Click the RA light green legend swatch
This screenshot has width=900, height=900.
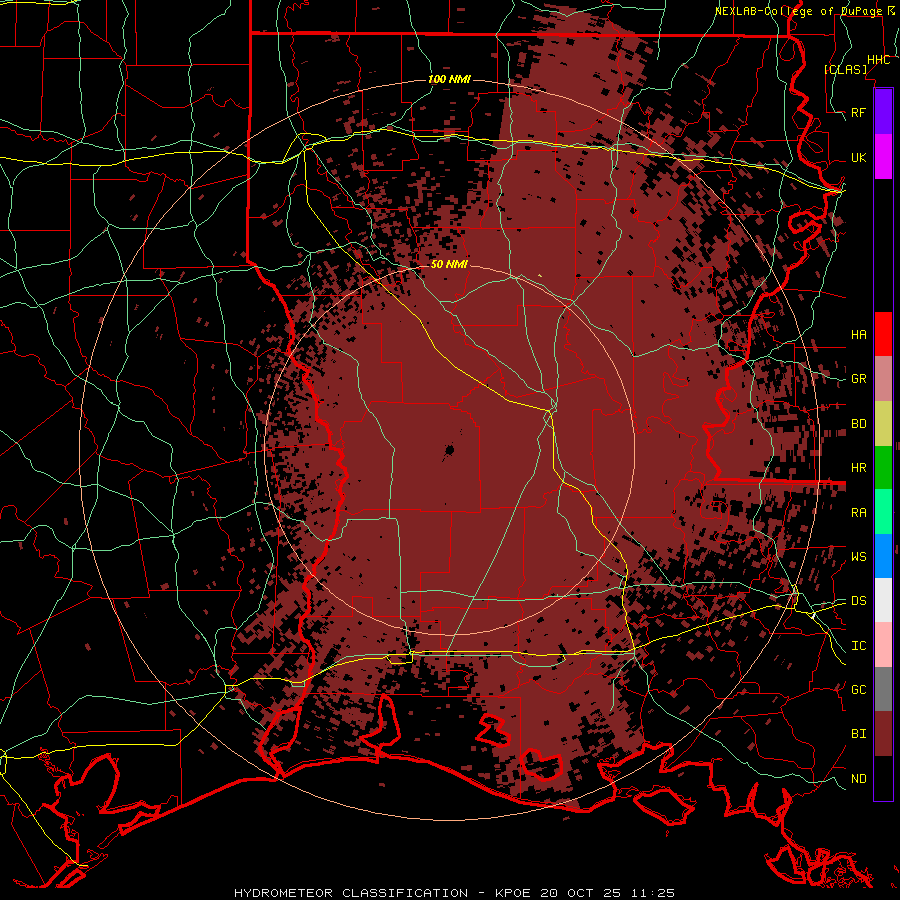tap(883, 512)
